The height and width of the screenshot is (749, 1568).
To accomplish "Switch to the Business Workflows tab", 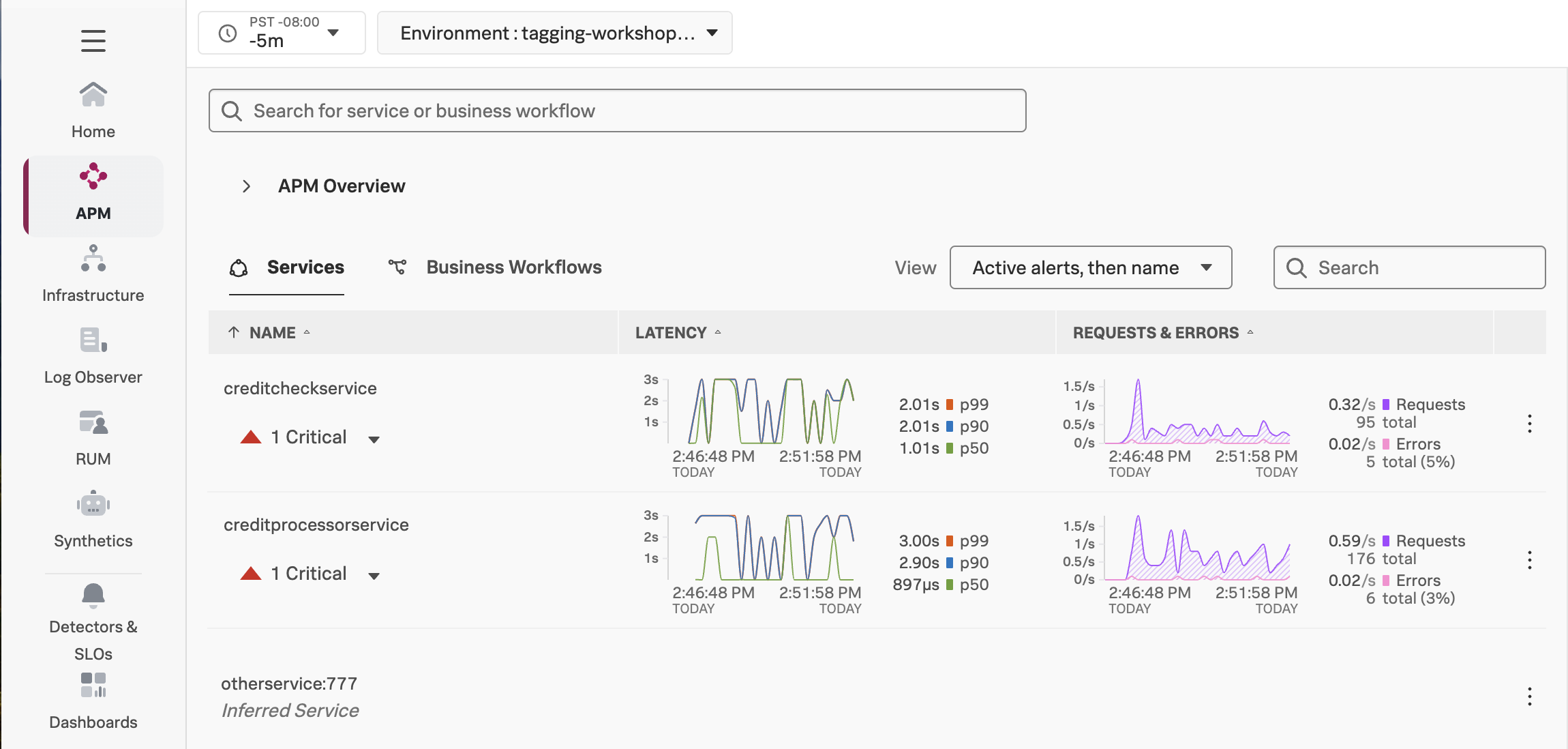I will click(513, 267).
